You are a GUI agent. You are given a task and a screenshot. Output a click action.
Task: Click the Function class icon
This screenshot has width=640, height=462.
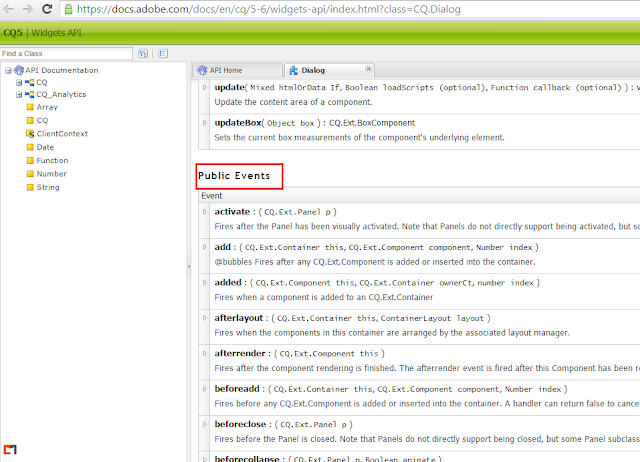coord(30,161)
